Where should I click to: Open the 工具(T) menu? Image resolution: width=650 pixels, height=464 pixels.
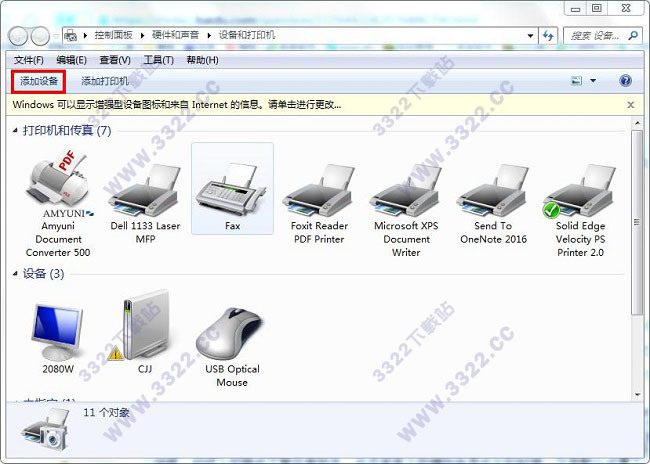point(158,60)
